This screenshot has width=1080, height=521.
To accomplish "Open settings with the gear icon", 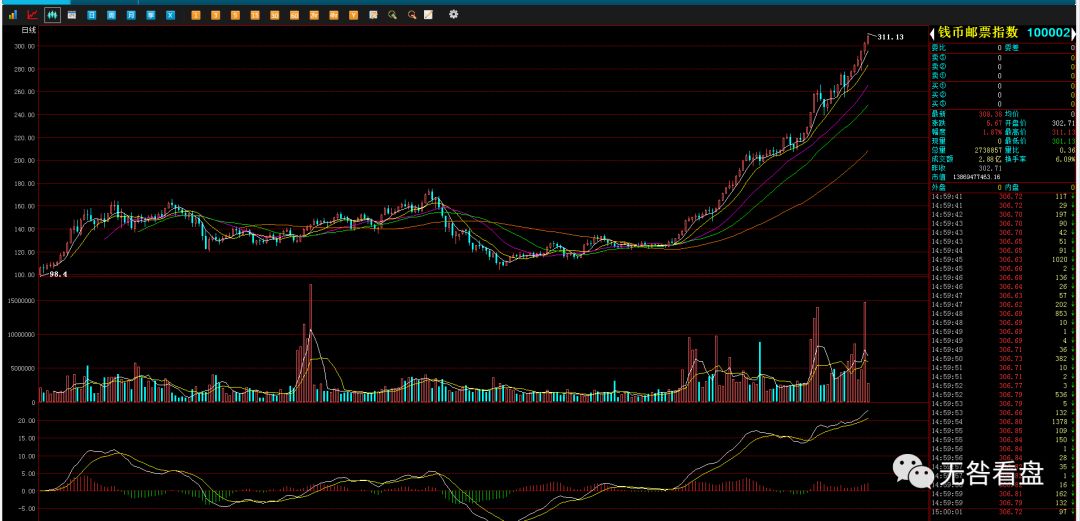I will coord(453,14).
